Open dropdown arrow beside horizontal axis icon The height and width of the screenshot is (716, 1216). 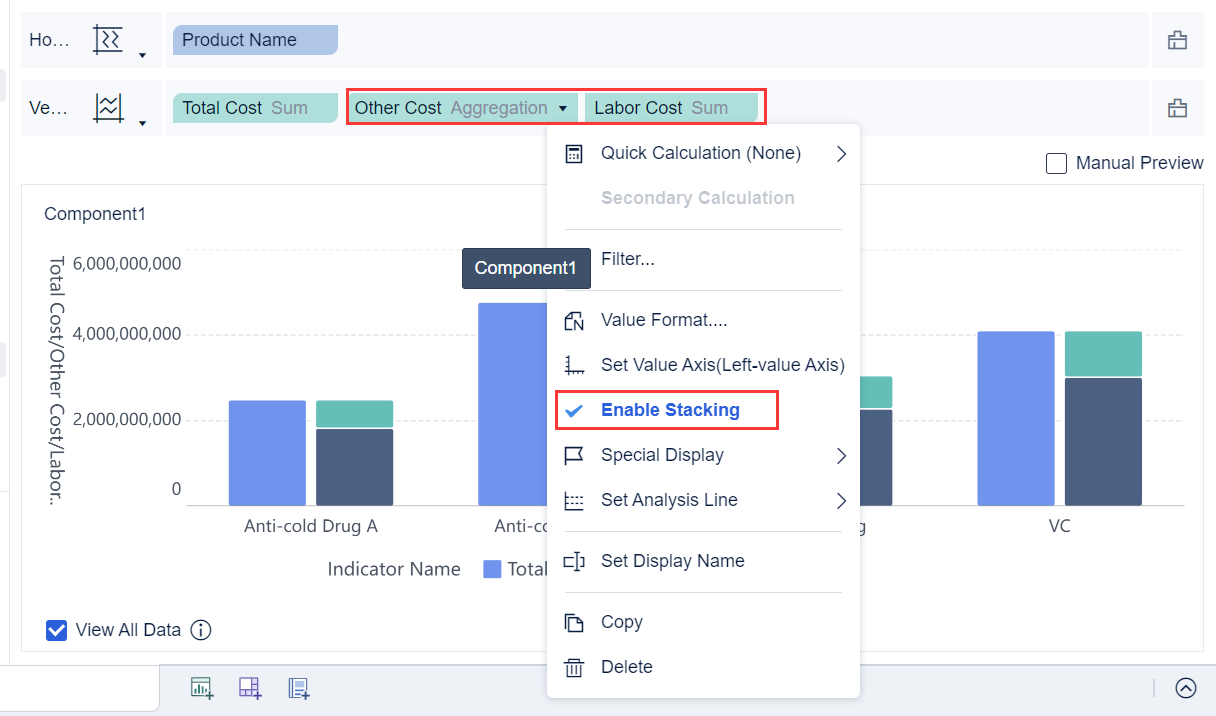point(142,55)
